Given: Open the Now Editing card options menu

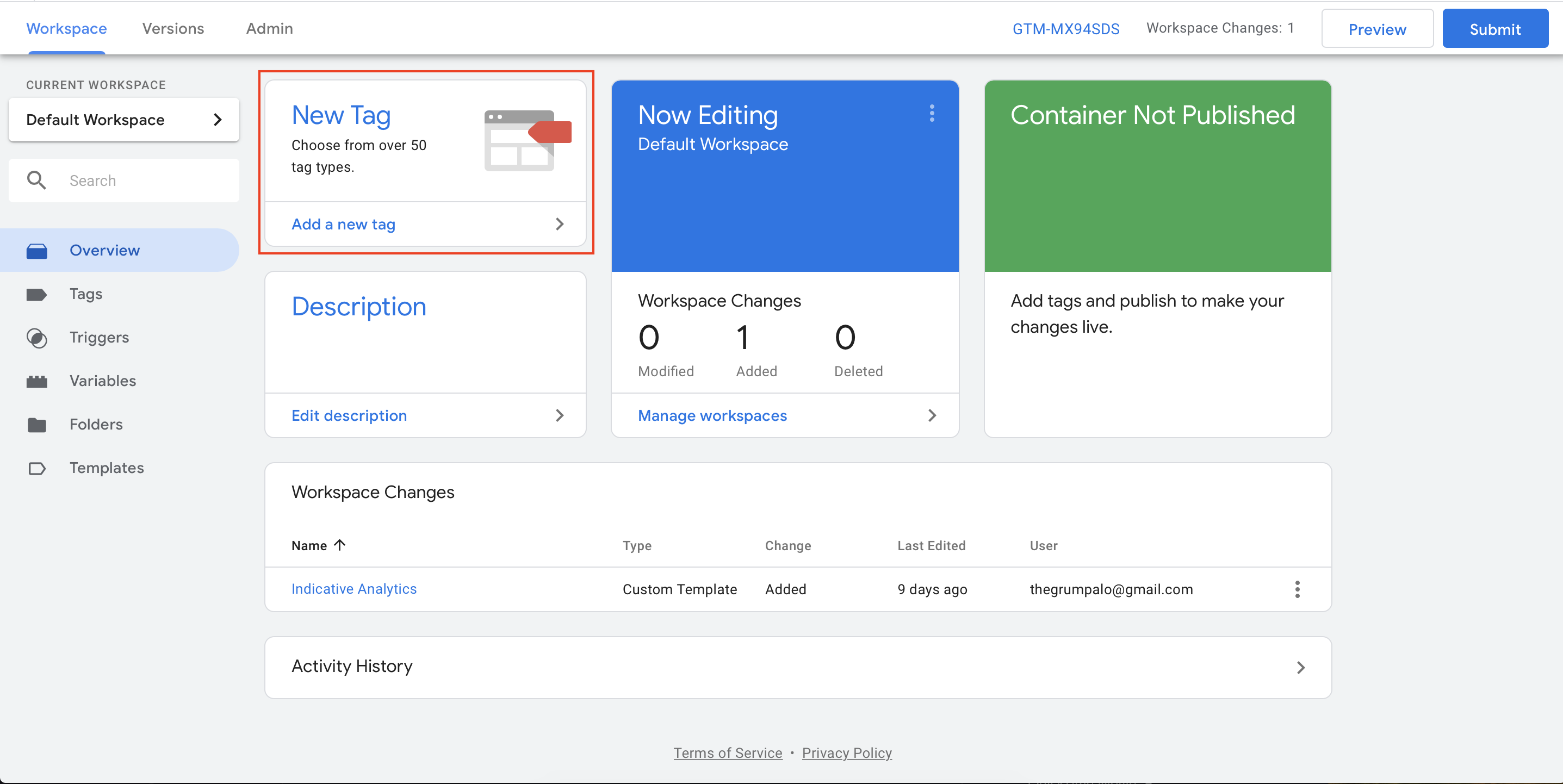Looking at the screenshot, I should tap(932, 114).
